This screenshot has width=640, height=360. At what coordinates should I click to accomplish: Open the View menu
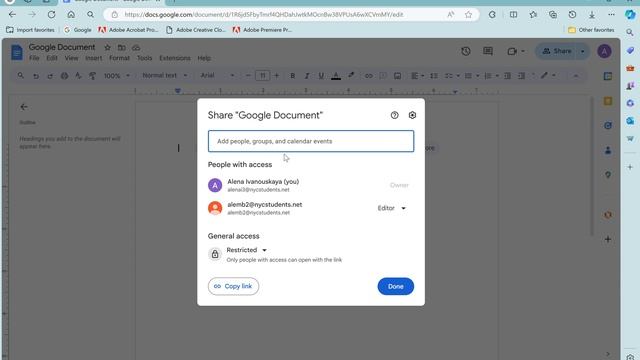(x=71, y=58)
